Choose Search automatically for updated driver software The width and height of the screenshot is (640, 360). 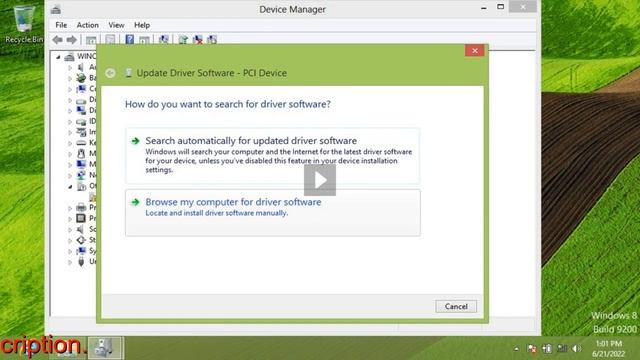click(x=273, y=155)
